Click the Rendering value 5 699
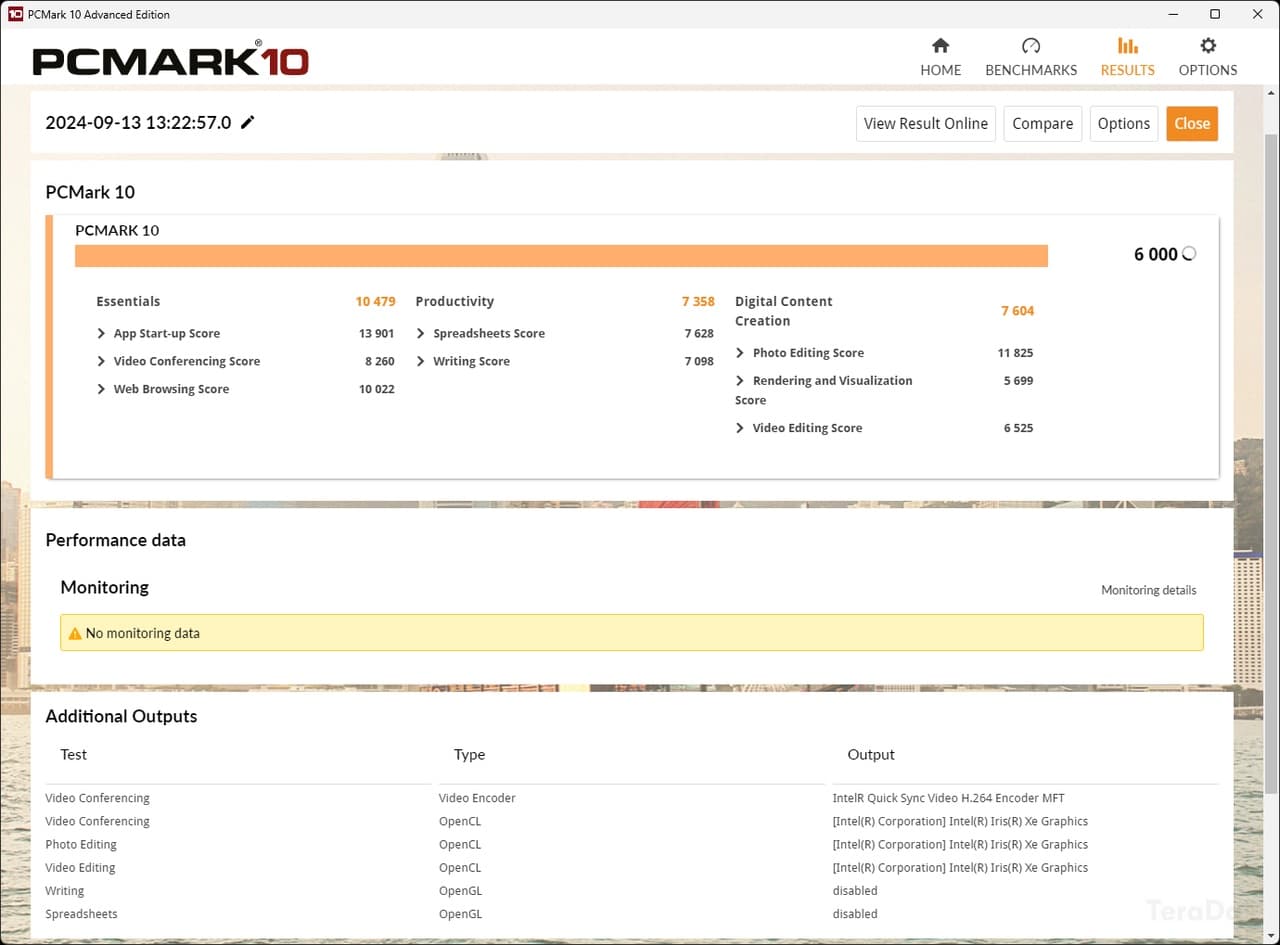 click(x=1018, y=381)
